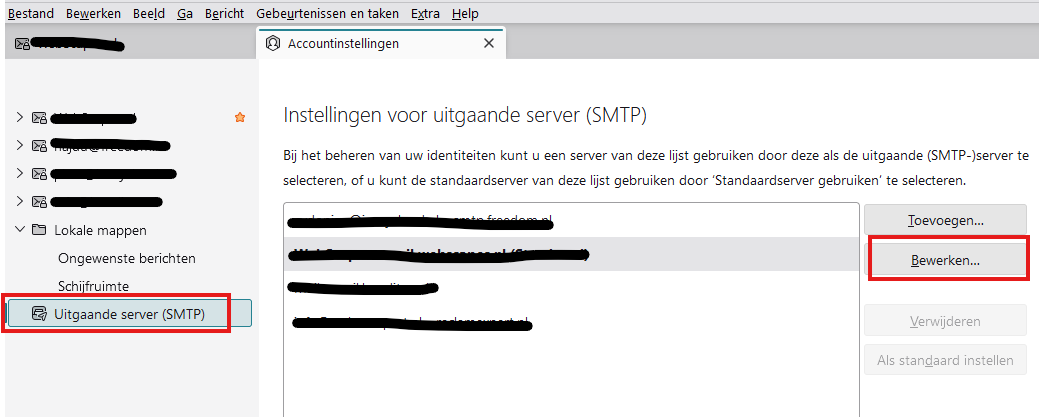The height and width of the screenshot is (417, 1039).
Task: Open the Bestand menu
Action: pyautogui.click(x=30, y=14)
